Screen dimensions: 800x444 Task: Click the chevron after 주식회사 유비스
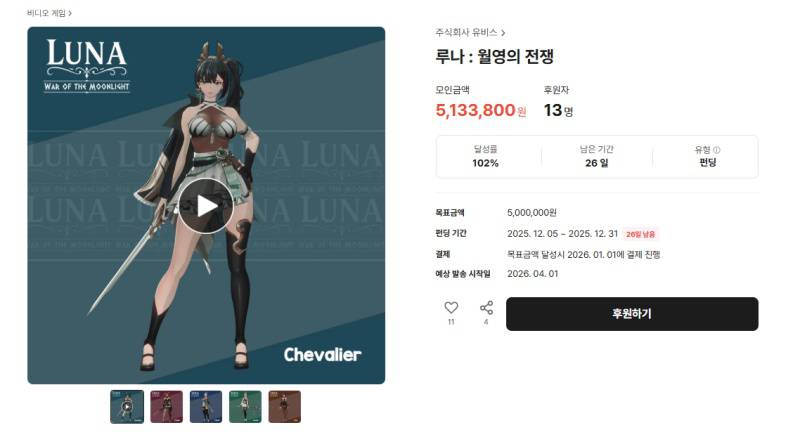click(x=503, y=33)
